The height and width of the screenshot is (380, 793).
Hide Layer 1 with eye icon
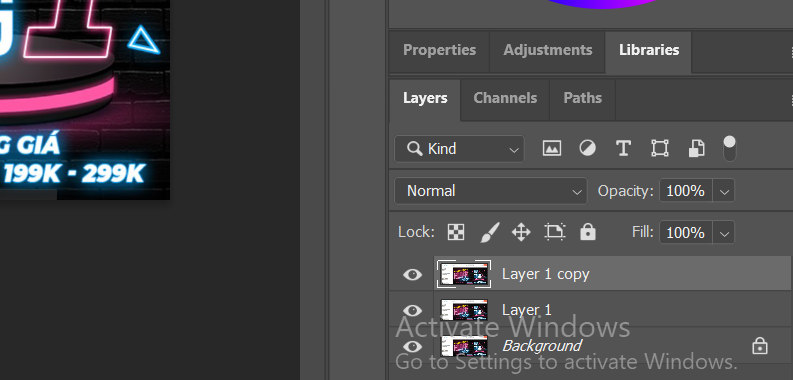click(412, 310)
